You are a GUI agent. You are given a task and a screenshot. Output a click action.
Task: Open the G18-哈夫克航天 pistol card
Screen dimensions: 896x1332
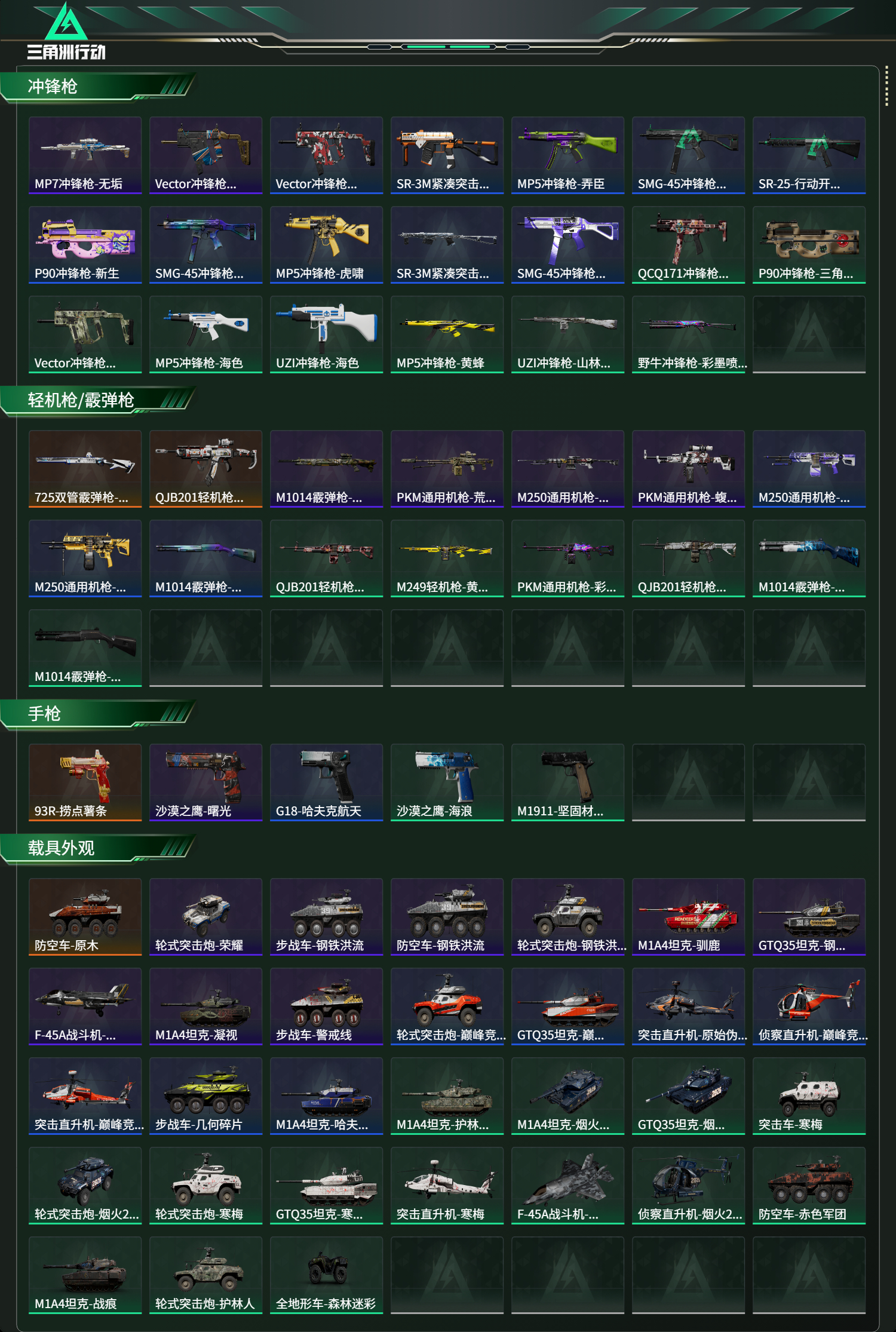(x=327, y=782)
